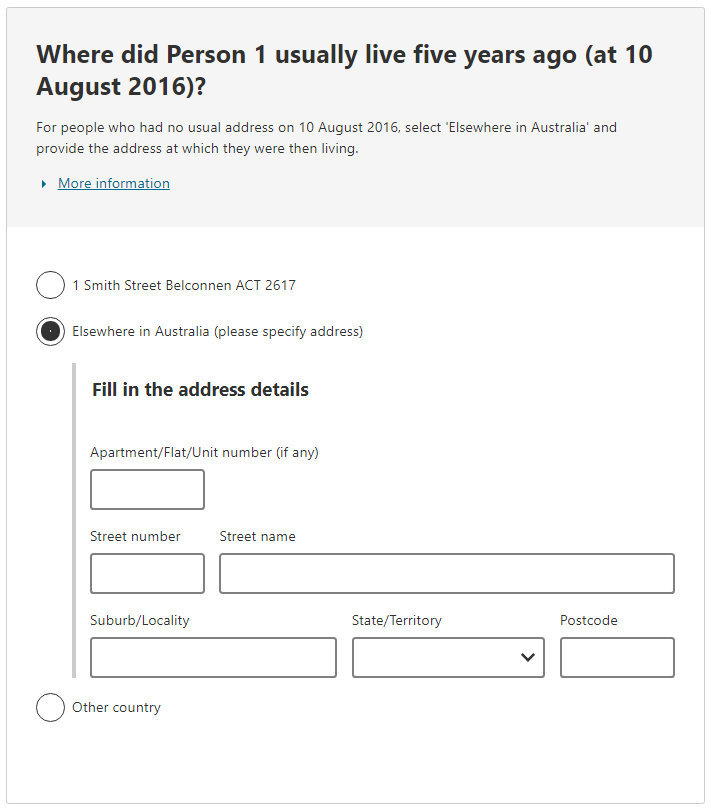Click the Postcode input field
Viewport: 711px width, 809px height.
click(617, 657)
